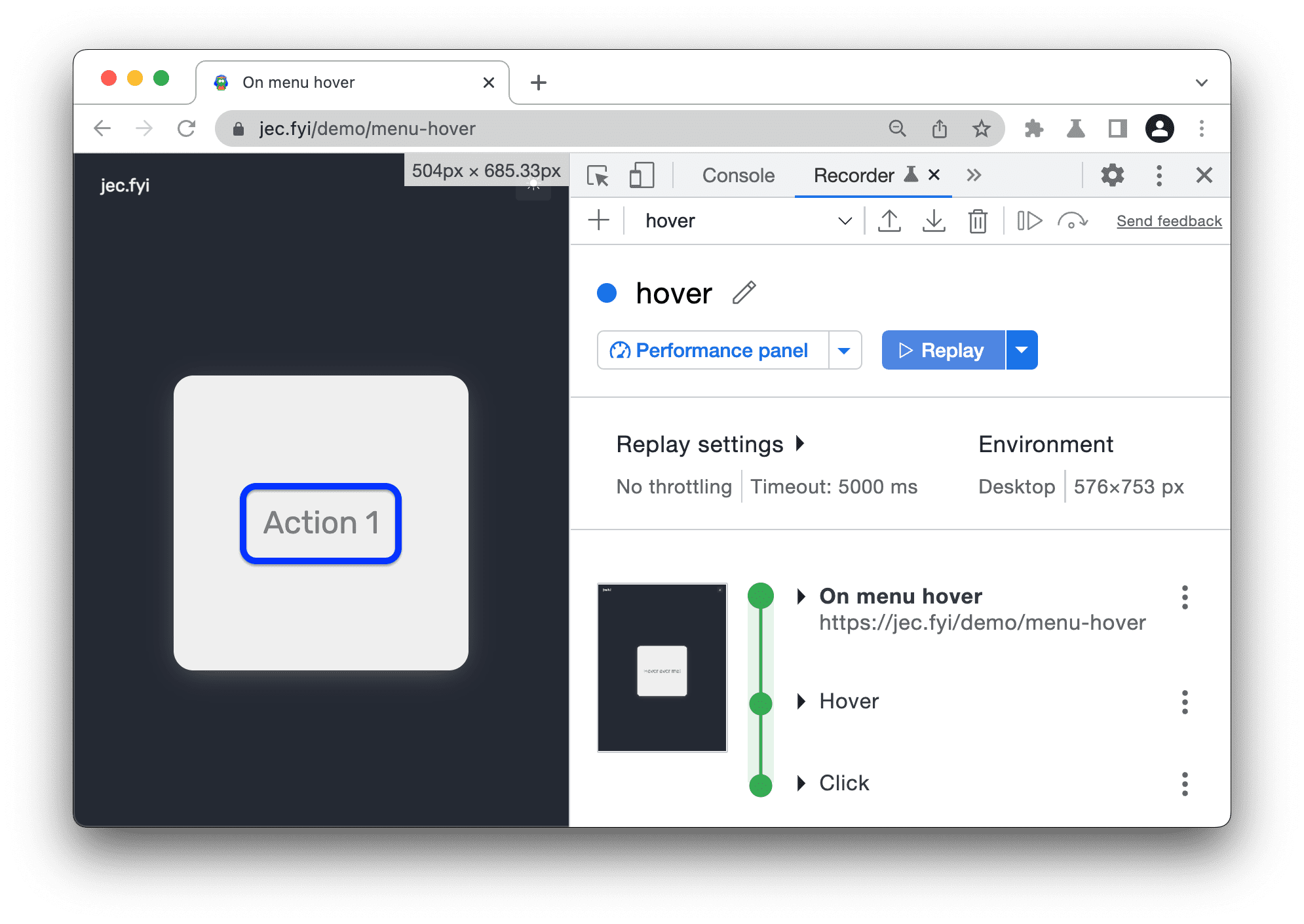The height and width of the screenshot is (924, 1304).
Task: Switch to the Console tab
Action: (x=738, y=176)
